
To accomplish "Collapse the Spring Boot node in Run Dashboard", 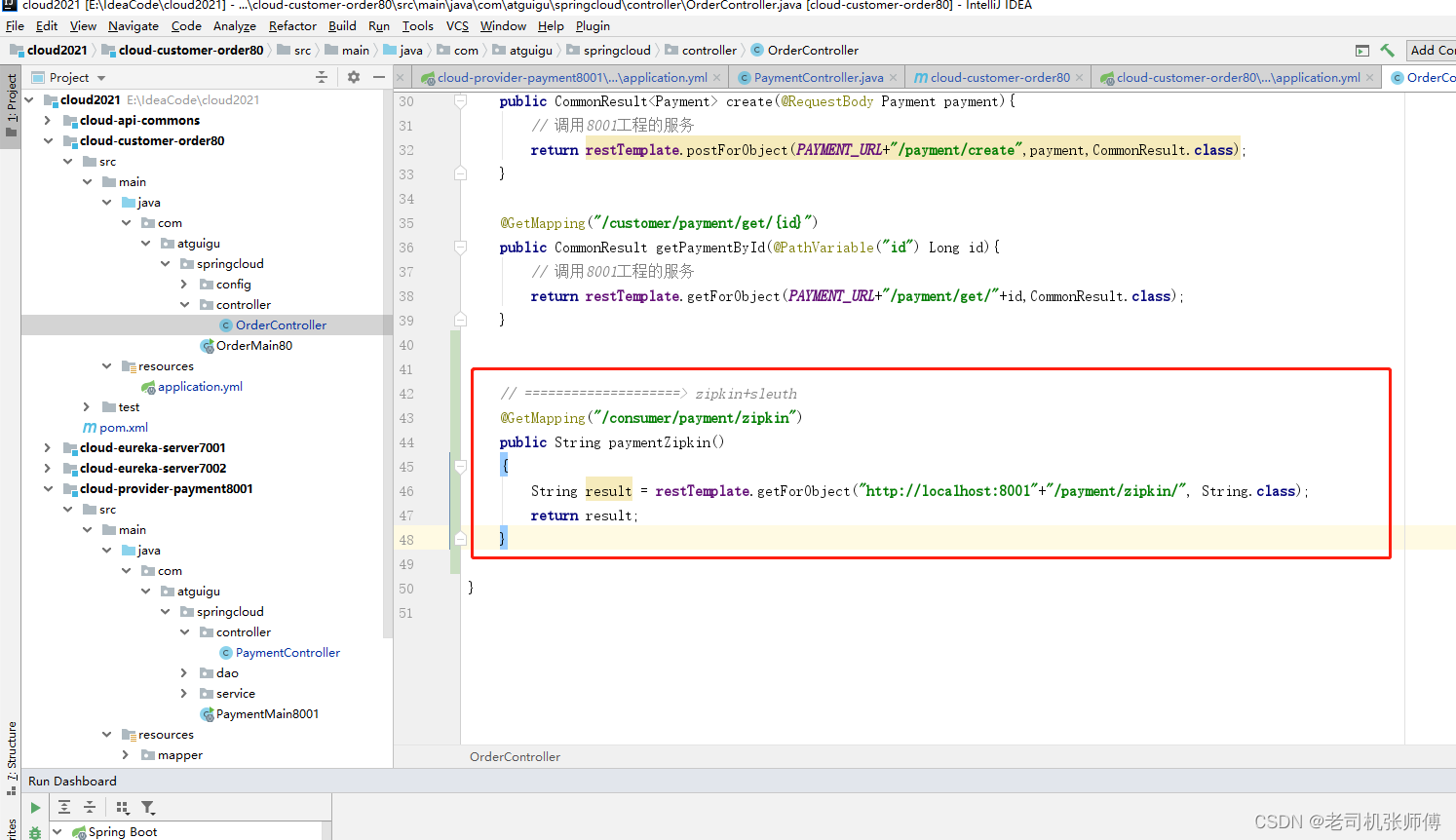I will point(57,831).
